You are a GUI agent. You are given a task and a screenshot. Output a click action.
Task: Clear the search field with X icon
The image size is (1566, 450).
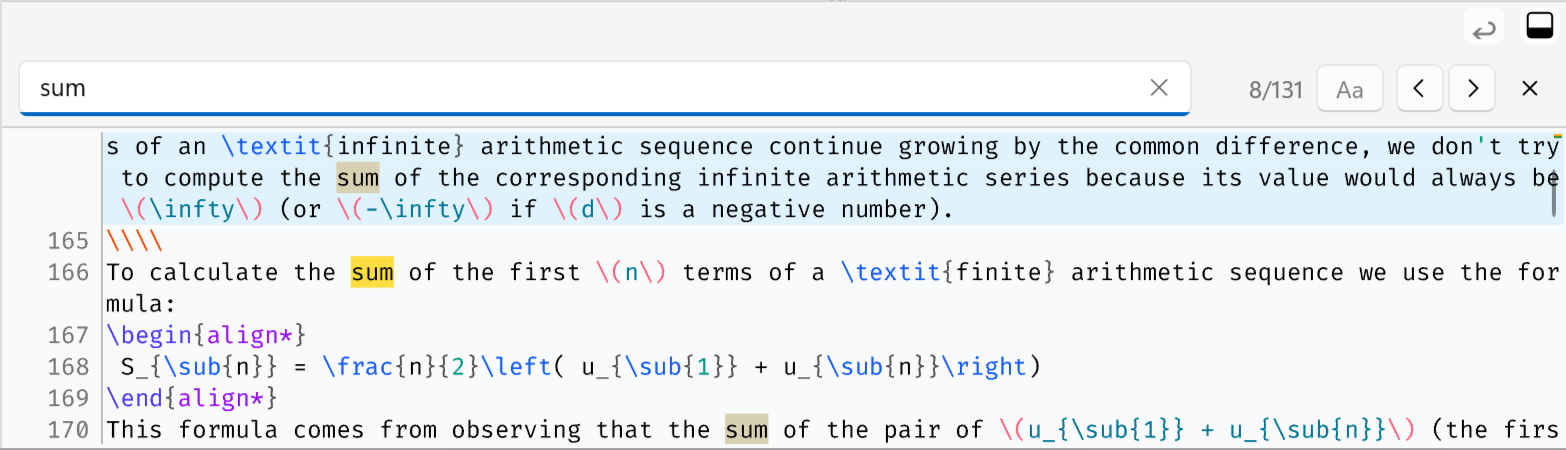click(1159, 88)
